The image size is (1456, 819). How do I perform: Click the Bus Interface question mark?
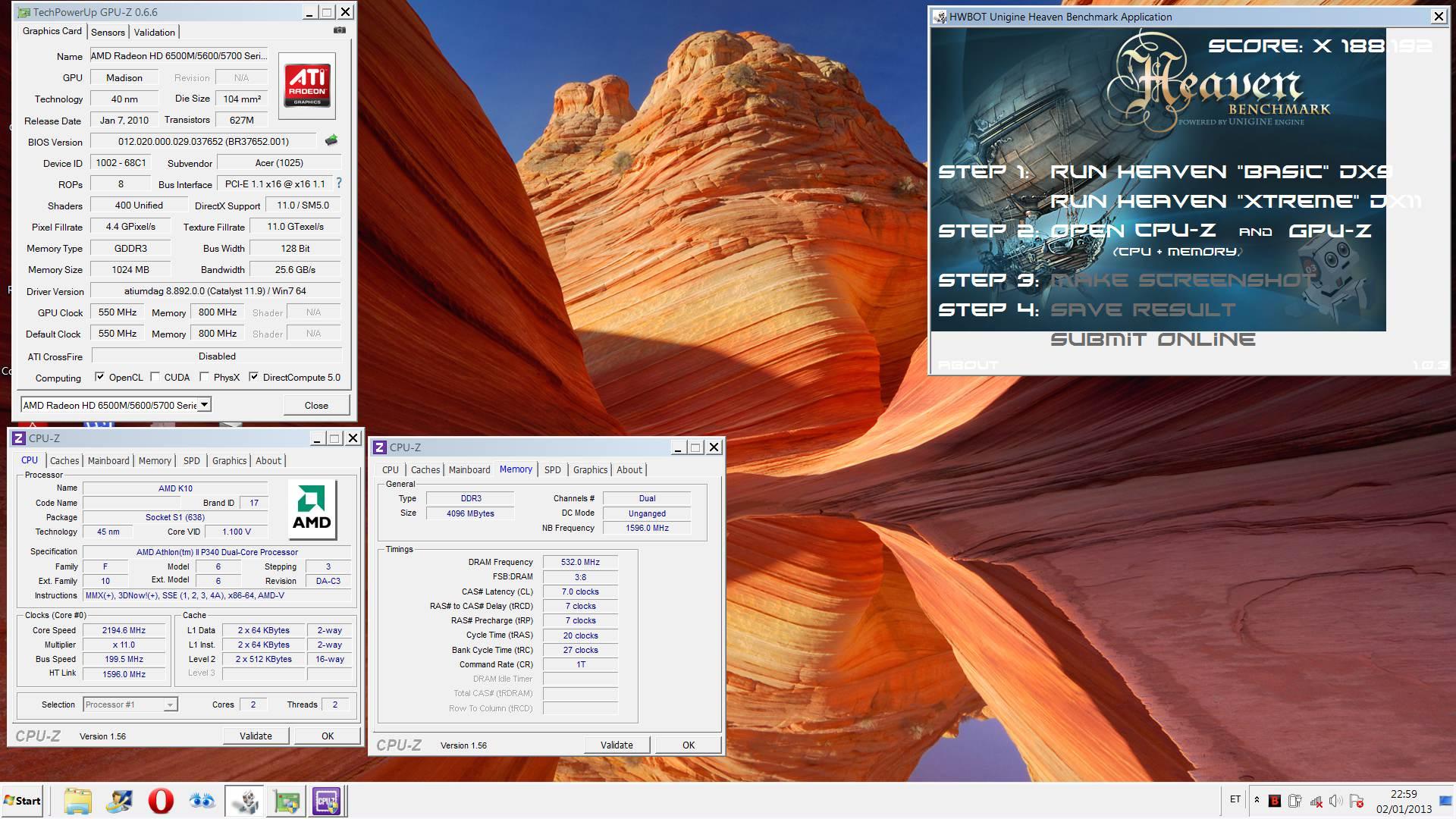(x=339, y=184)
